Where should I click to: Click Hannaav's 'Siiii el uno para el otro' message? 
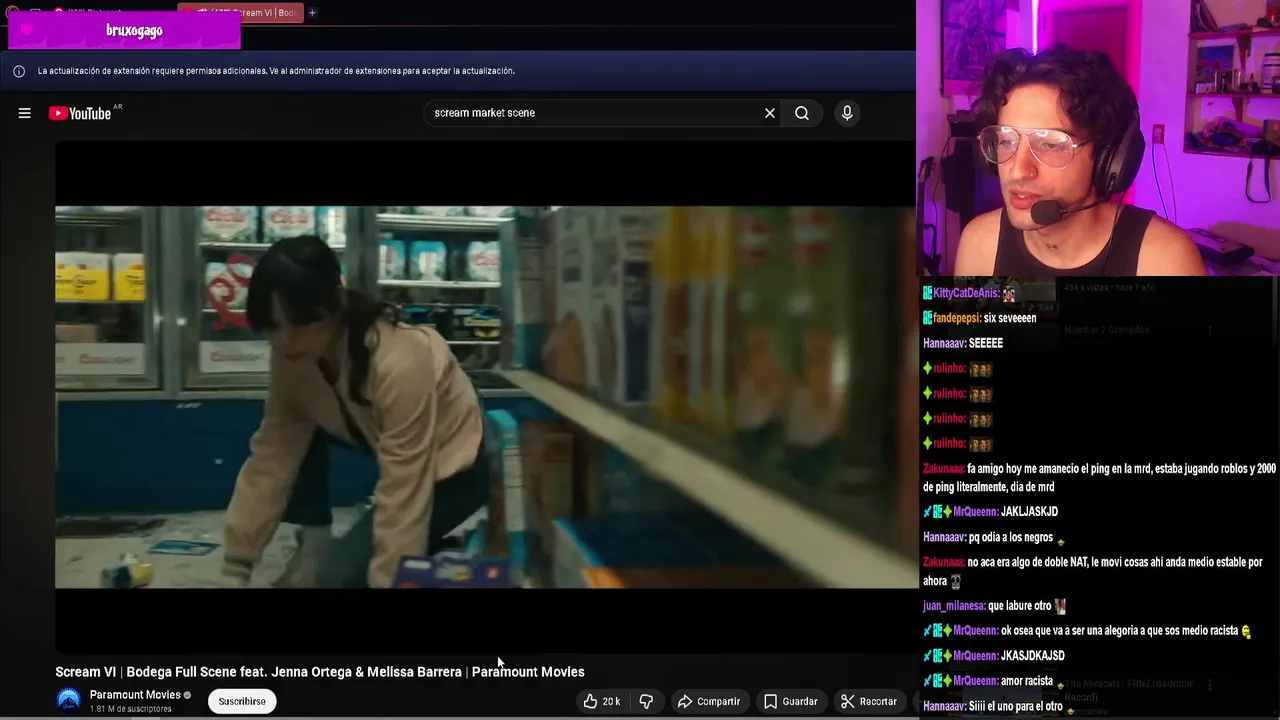click(1016, 706)
